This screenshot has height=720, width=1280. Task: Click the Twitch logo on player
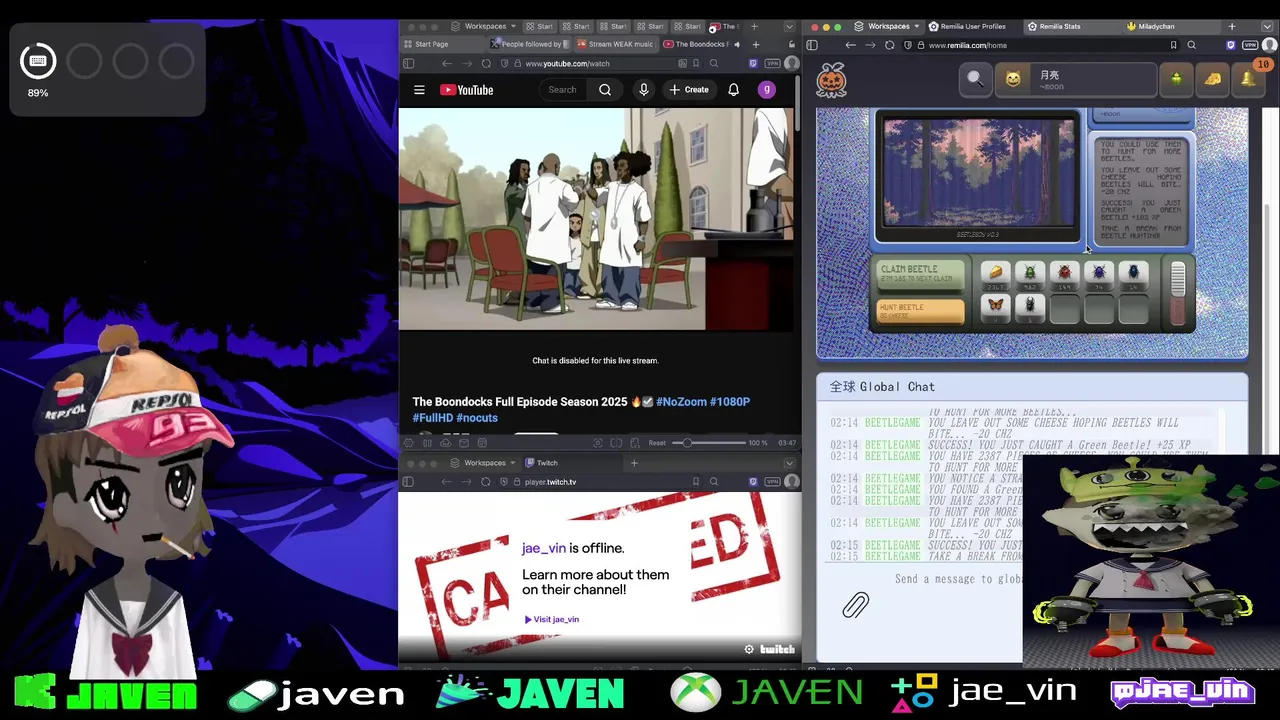tap(777, 649)
